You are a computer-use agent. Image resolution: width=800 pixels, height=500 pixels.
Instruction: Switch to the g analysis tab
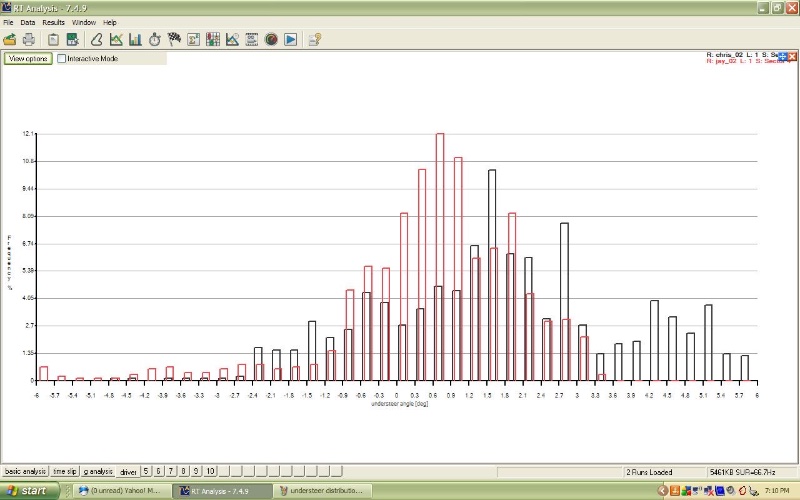[x=98, y=471]
